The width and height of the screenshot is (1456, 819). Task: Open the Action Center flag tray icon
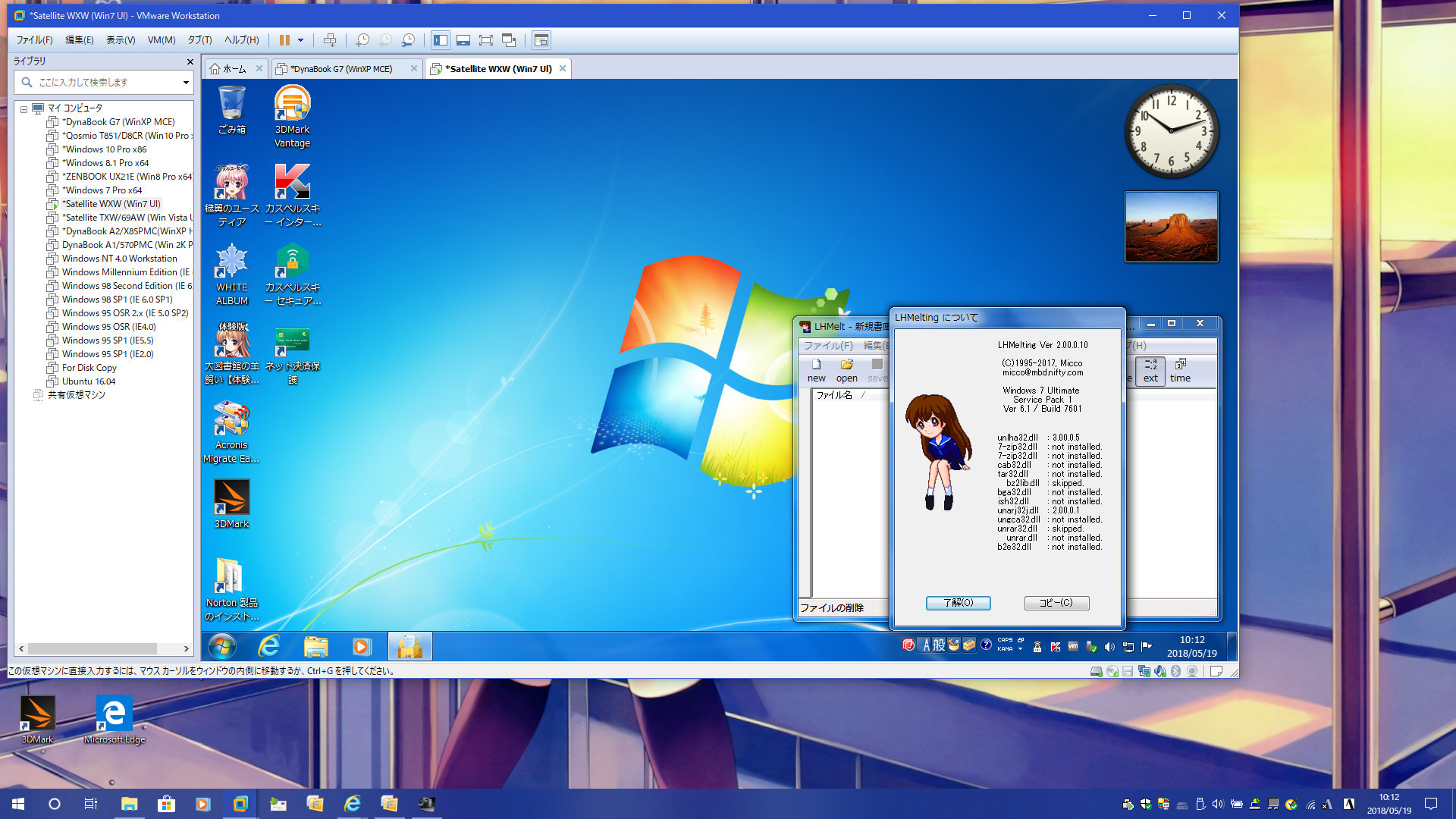1147,647
